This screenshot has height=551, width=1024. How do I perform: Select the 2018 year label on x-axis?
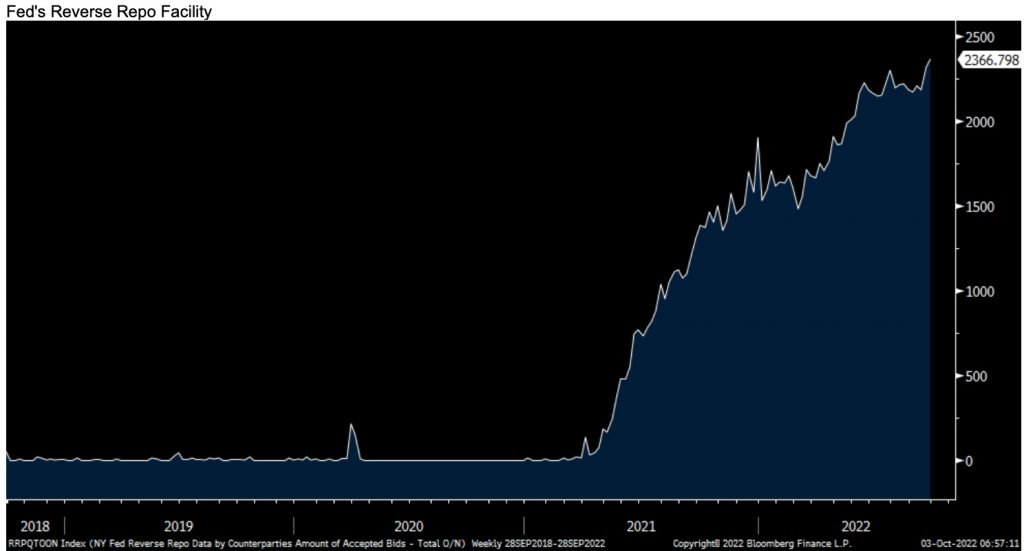pyautogui.click(x=34, y=525)
